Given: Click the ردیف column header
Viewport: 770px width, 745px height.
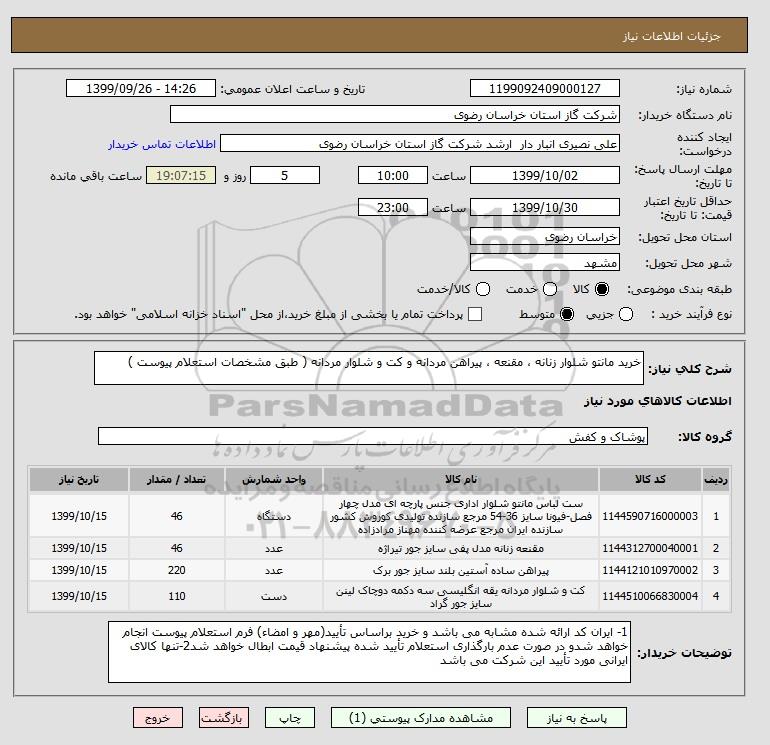Looking at the screenshot, I should pos(716,479).
